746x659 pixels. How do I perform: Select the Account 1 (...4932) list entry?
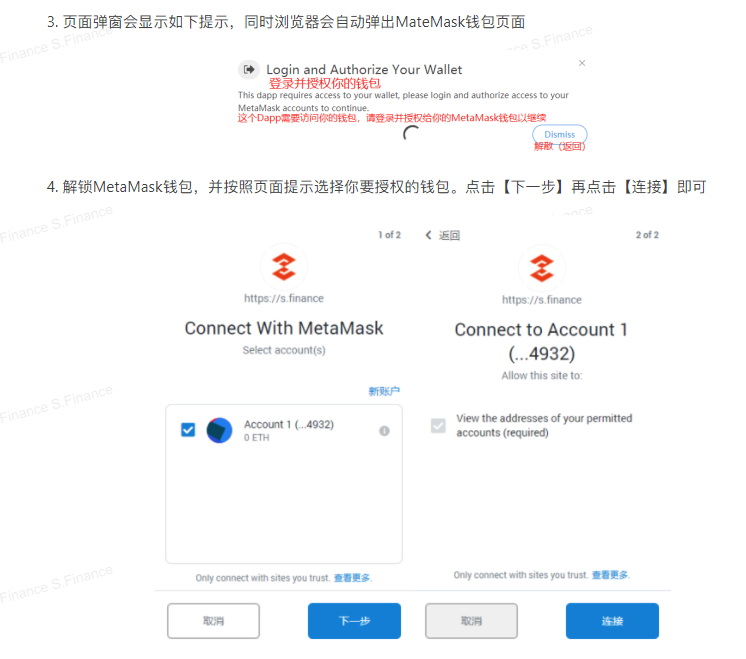coord(284,430)
